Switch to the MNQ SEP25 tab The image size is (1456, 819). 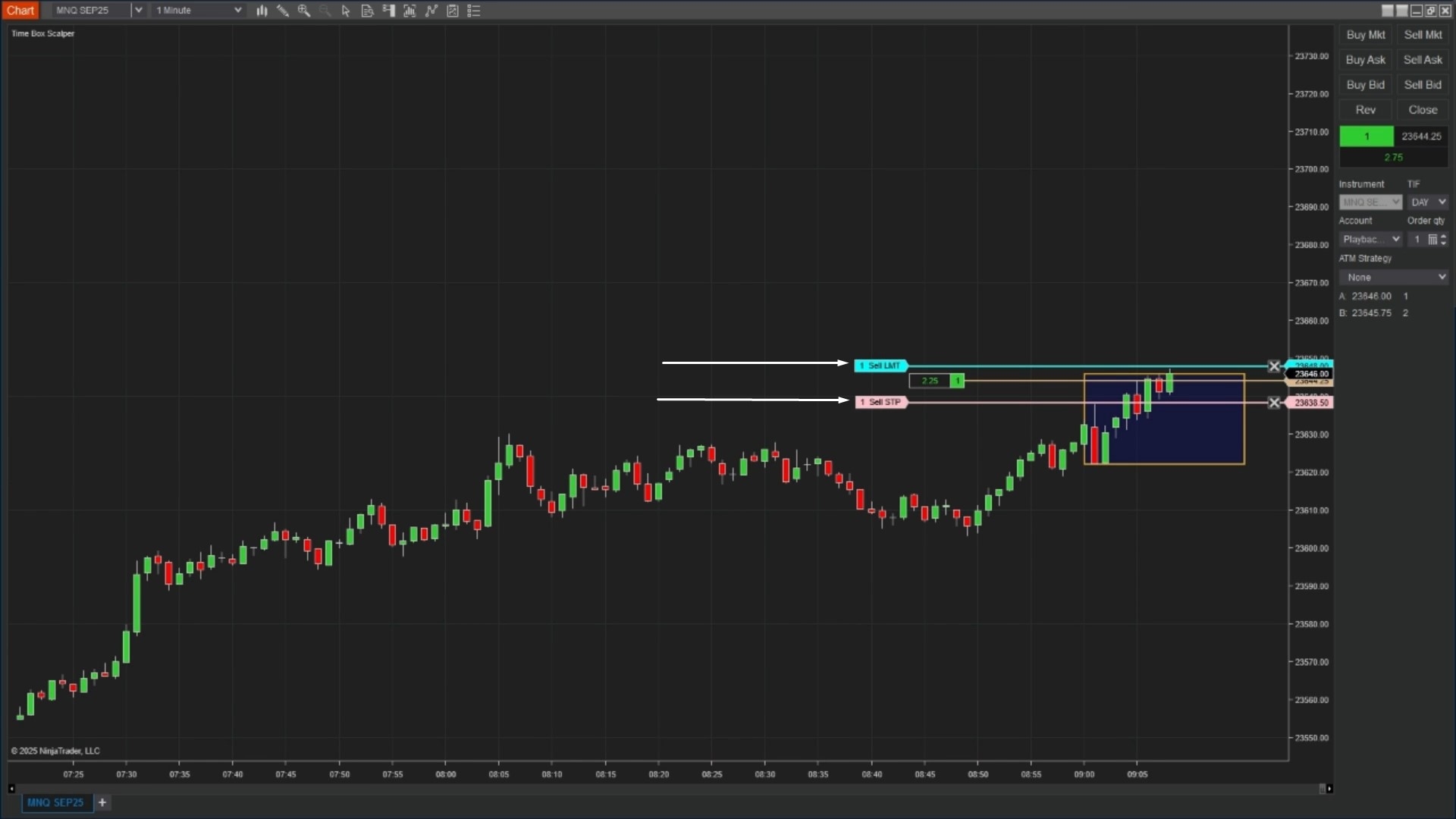pyautogui.click(x=56, y=802)
